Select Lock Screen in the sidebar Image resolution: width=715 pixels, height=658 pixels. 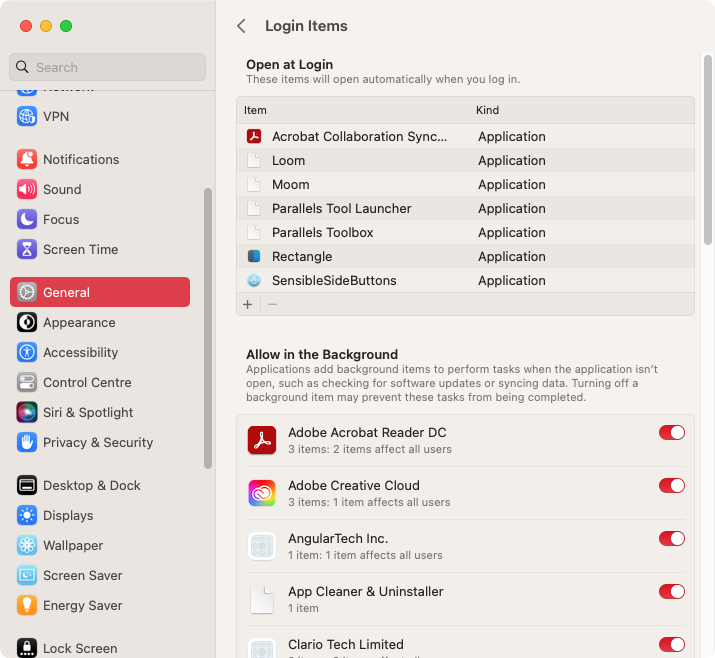pos(80,648)
